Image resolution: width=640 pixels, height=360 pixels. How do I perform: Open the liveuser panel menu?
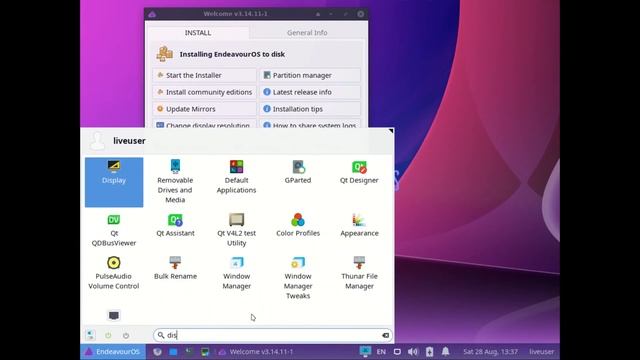point(542,351)
